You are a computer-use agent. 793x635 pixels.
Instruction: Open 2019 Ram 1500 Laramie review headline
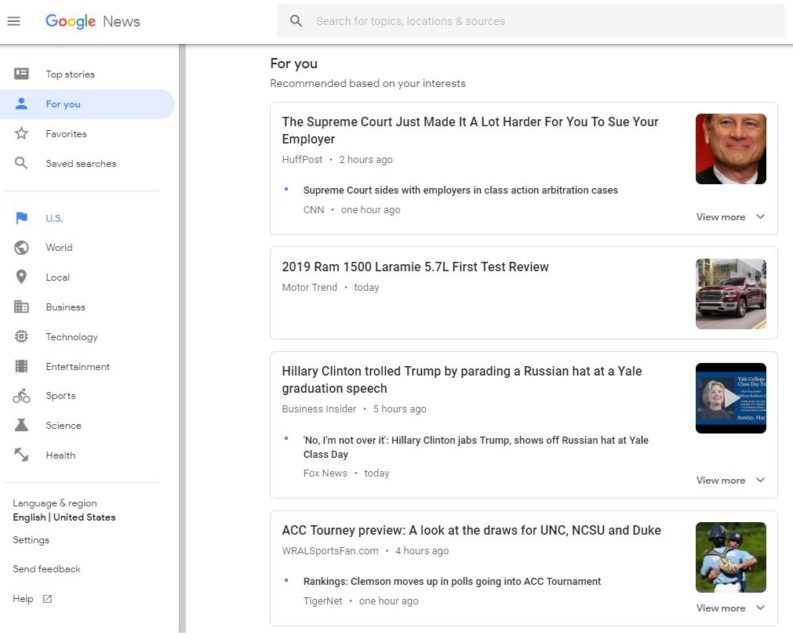415,266
